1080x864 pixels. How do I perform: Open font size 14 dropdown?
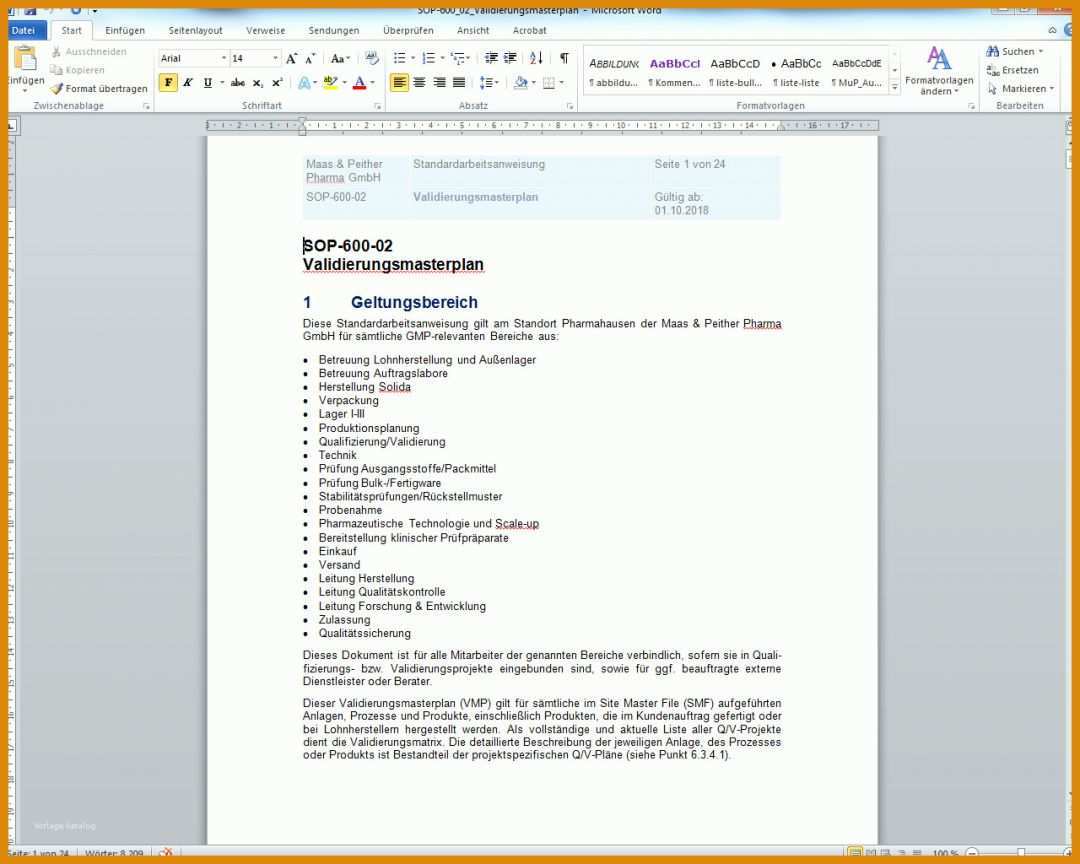pyautogui.click(x=276, y=59)
